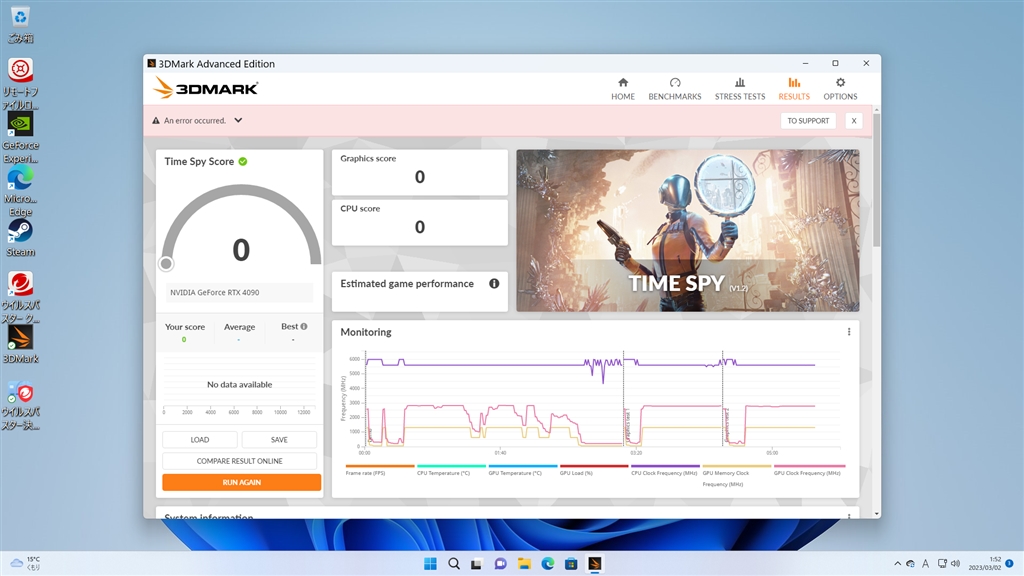Toggle CPU Clock Frequency legend entry
Screen dimensions: 1024x576
(665, 470)
